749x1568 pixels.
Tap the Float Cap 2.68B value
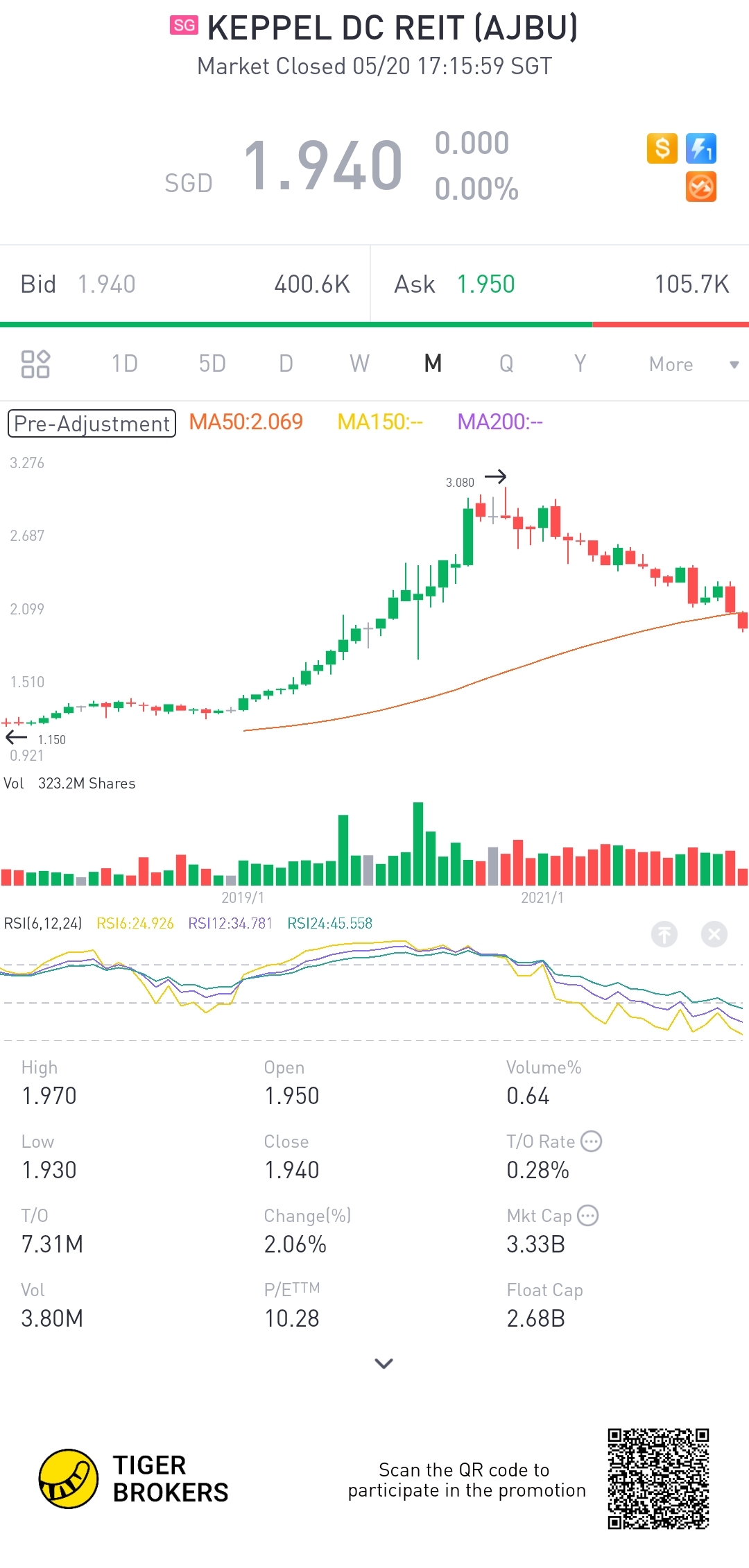pos(536,1318)
